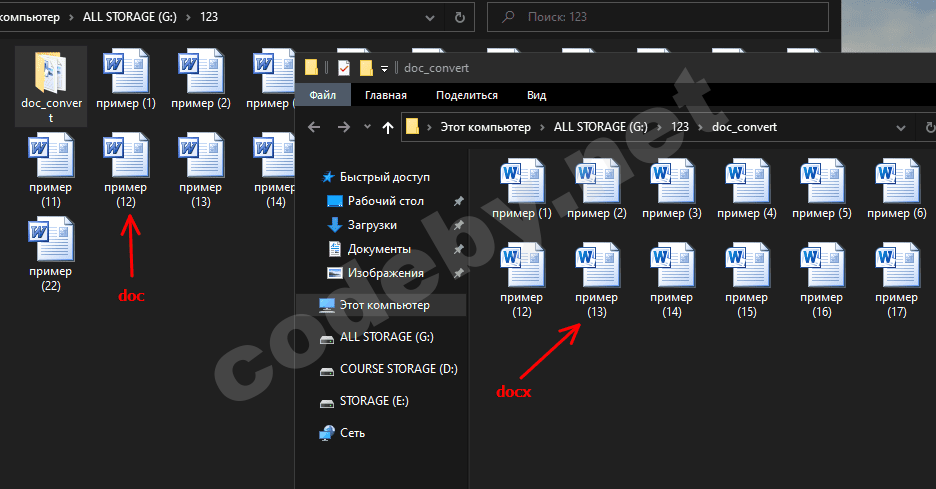Open the Файл tab
Screen dimensions: 936x489
(322, 95)
